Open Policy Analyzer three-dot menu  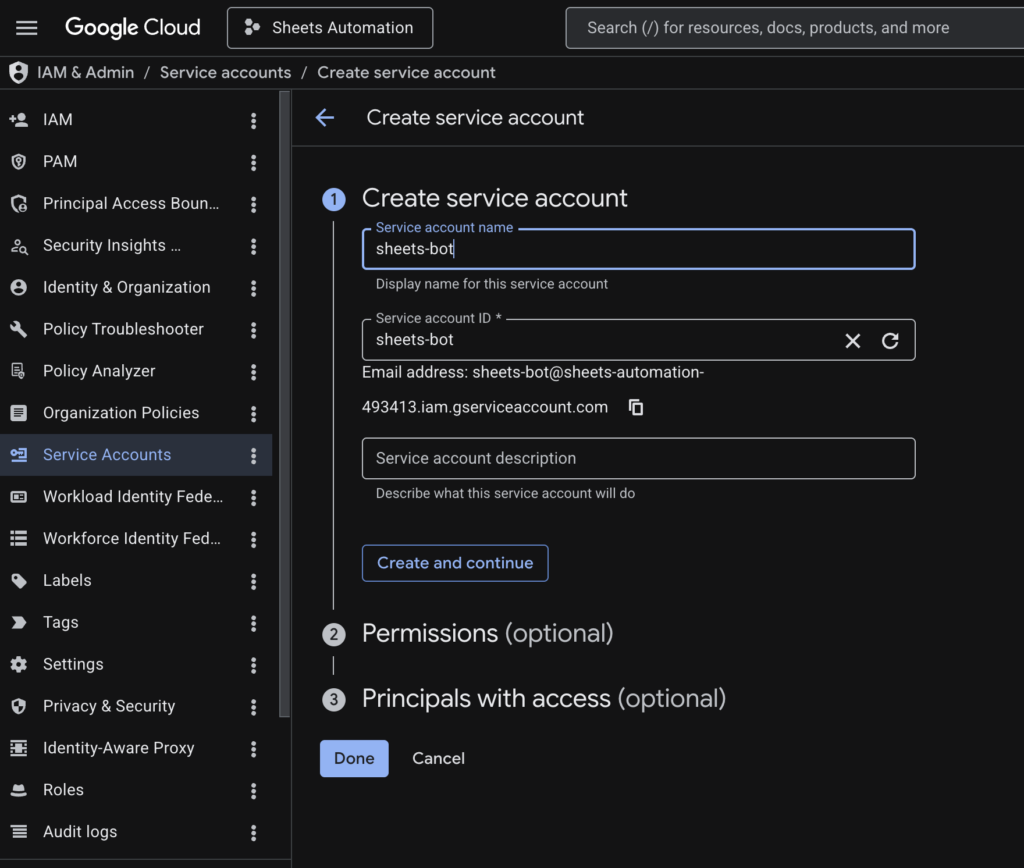(x=253, y=372)
